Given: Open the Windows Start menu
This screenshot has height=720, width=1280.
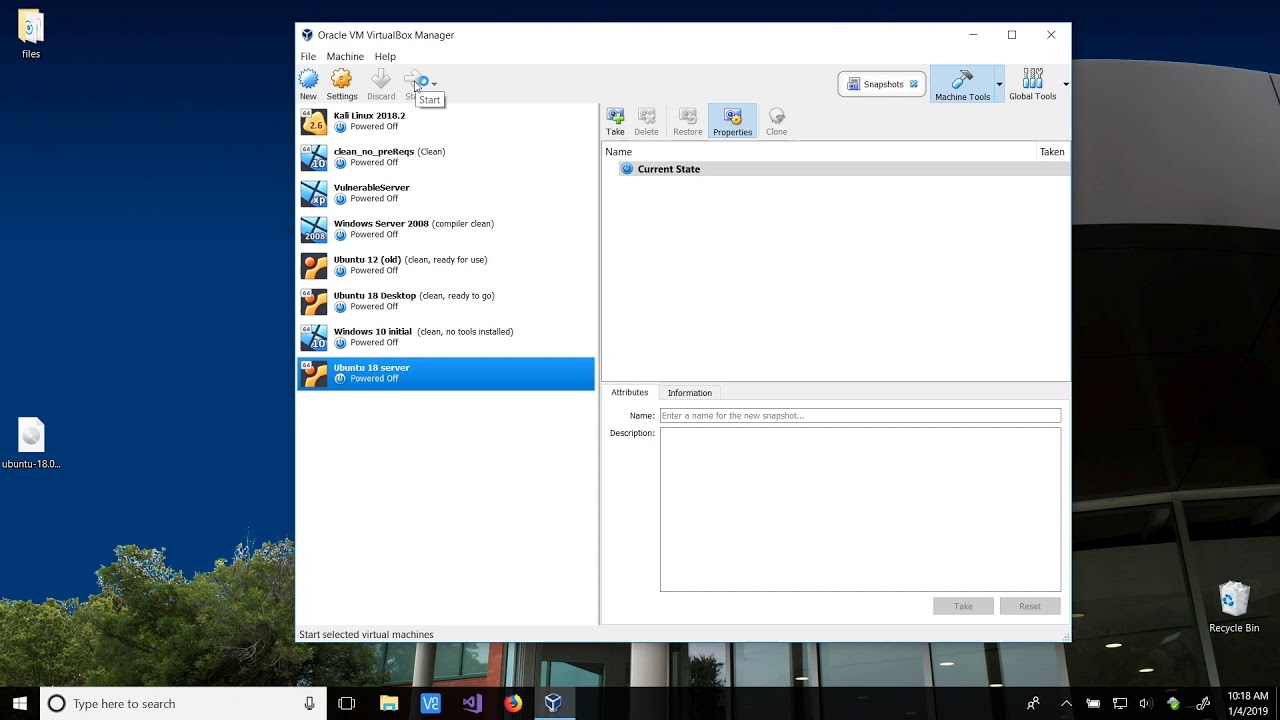Looking at the screenshot, I should (19, 703).
